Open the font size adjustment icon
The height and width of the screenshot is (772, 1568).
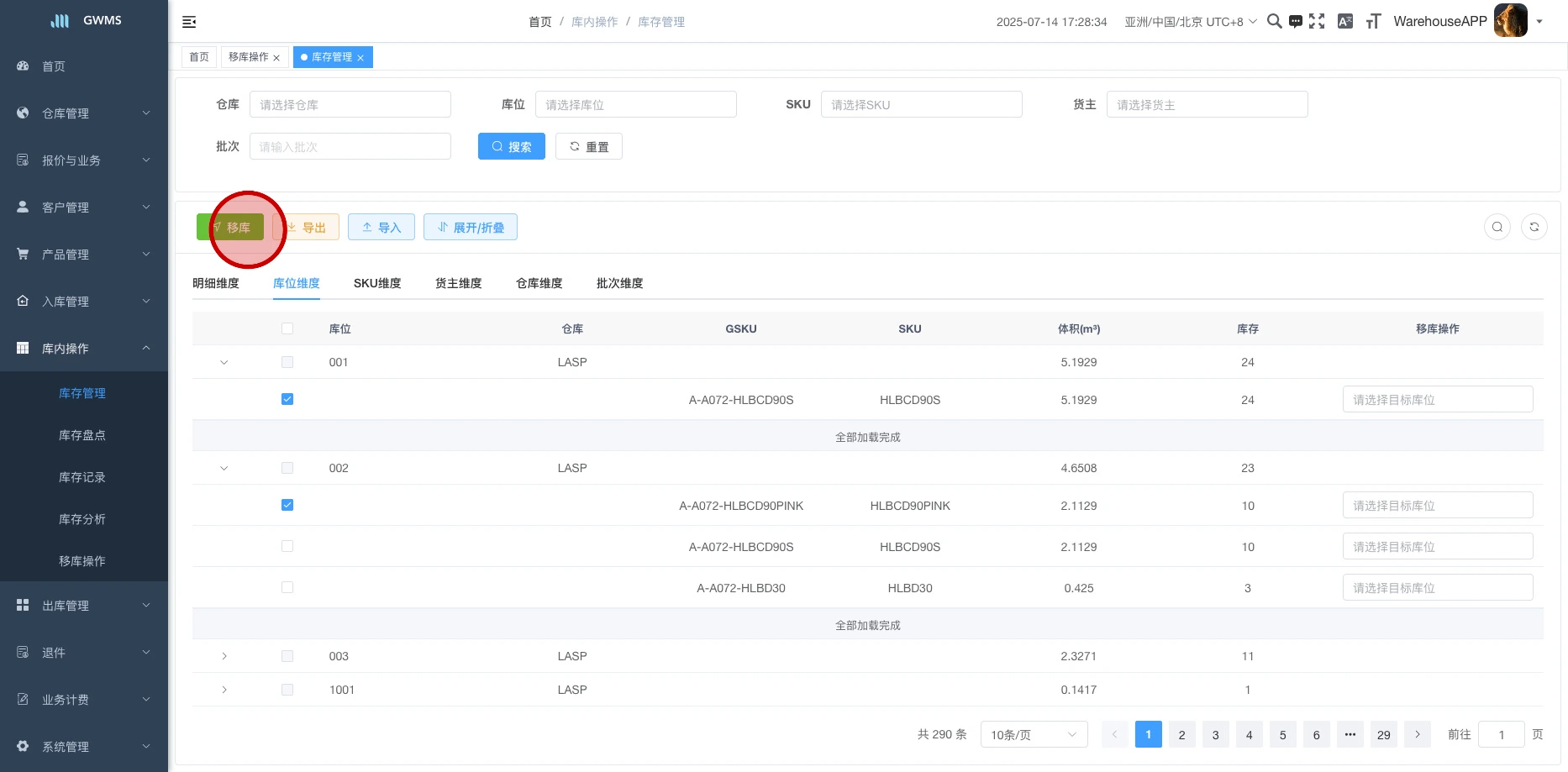1373,22
